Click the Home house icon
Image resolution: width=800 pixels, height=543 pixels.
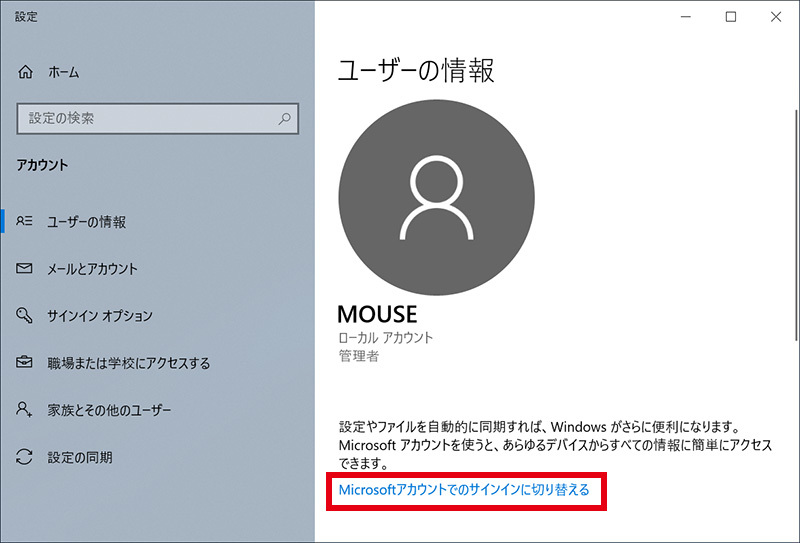(x=25, y=72)
